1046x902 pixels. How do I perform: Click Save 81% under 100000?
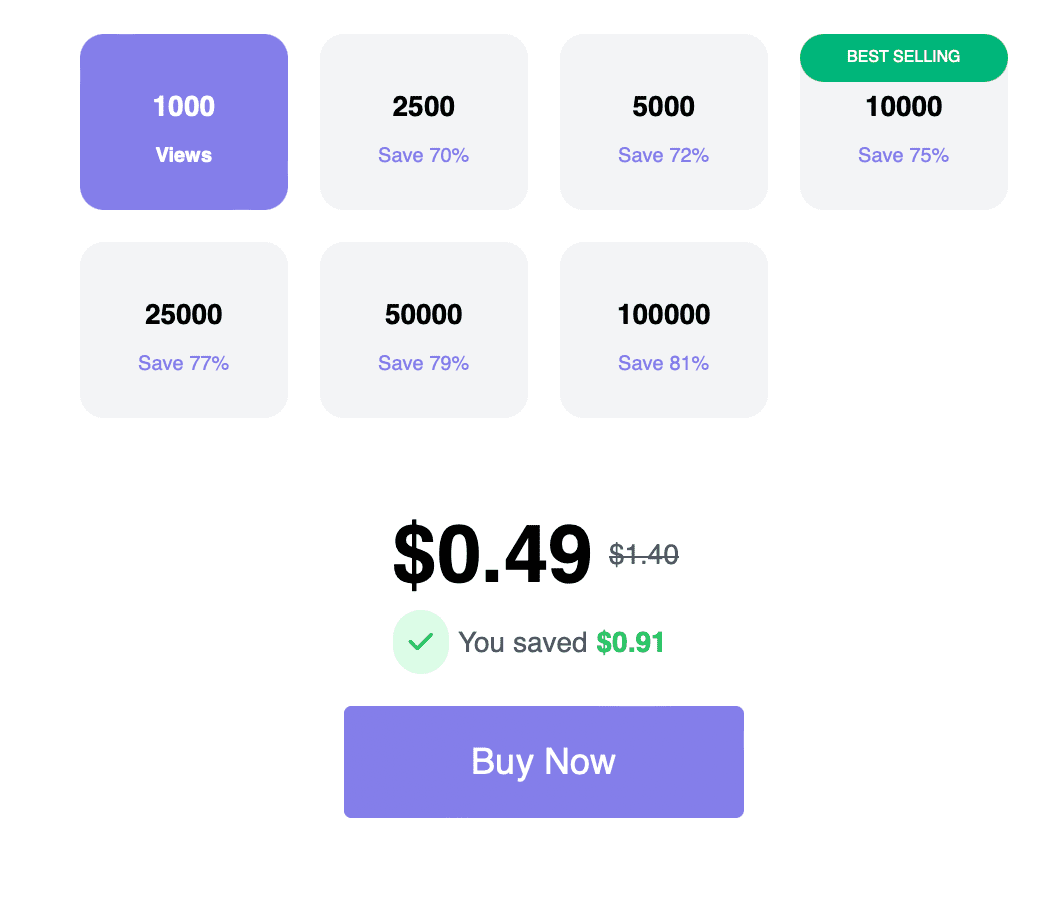[x=664, y=363]
